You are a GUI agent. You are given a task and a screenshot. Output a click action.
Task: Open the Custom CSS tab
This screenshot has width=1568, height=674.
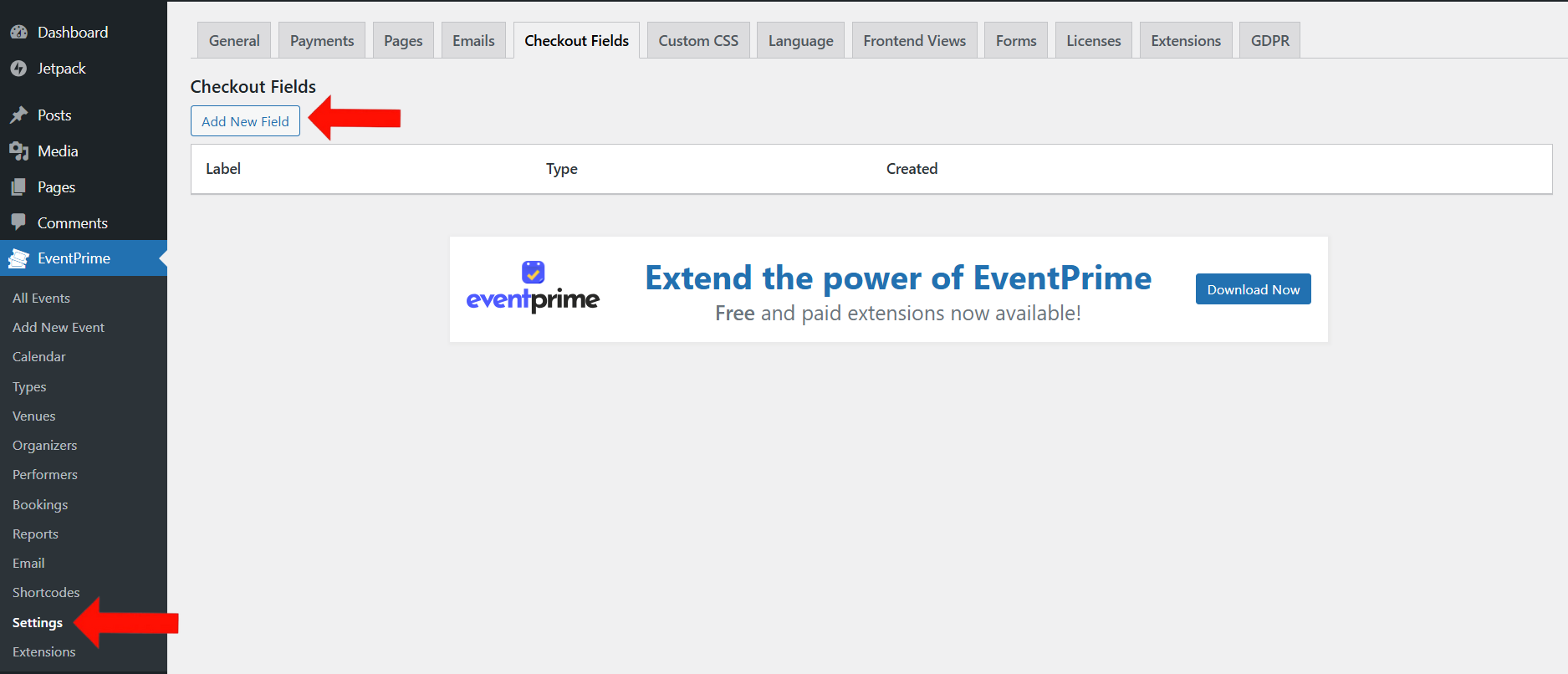[x=698, y=41]
